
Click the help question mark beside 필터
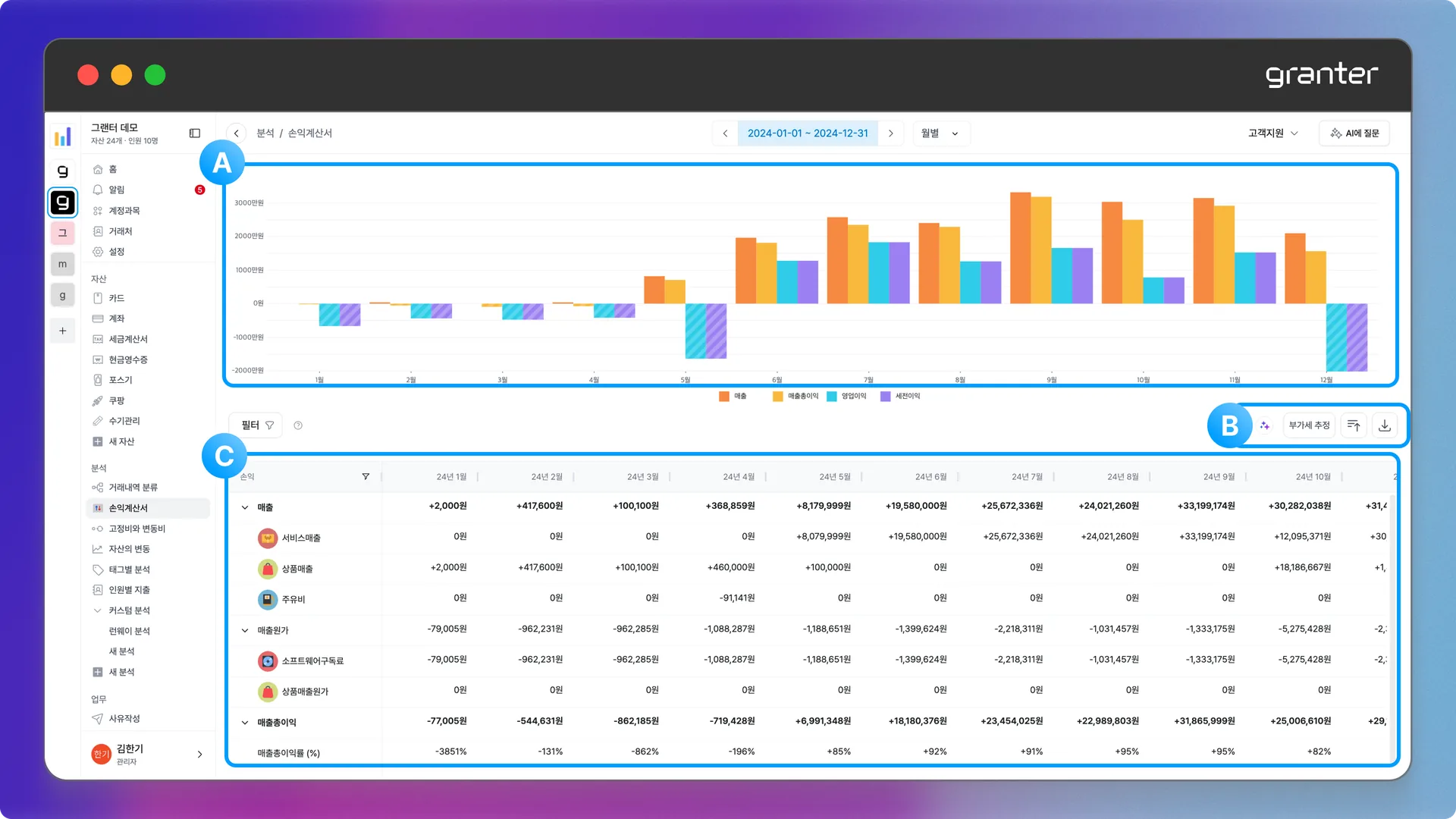[x=298, y=425]
